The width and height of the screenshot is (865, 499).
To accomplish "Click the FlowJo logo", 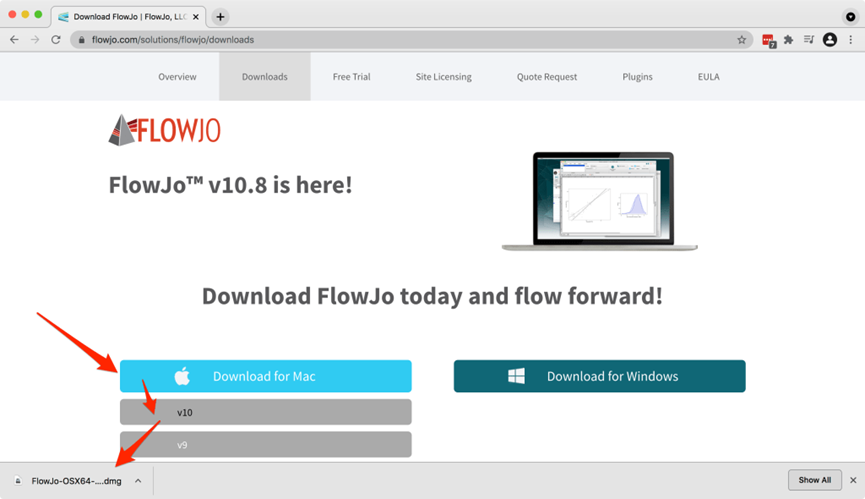I will [x=164, y=130].
